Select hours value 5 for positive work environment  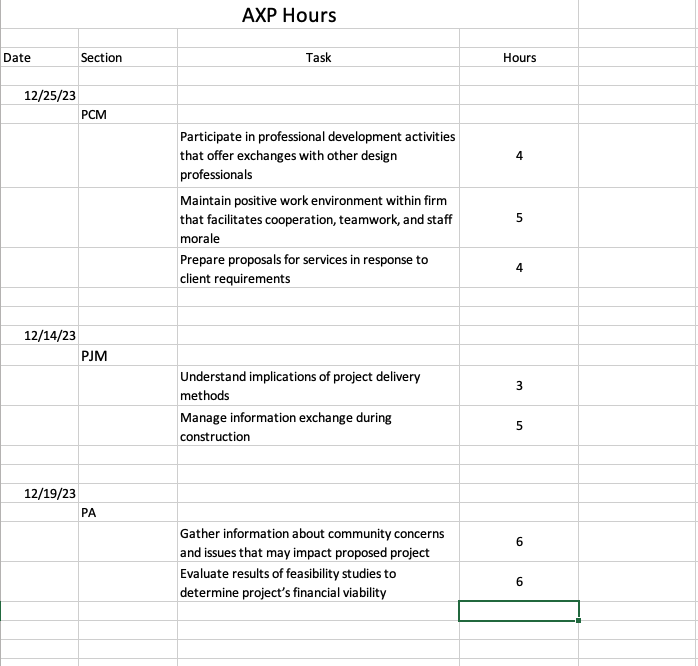pos(519,218)
